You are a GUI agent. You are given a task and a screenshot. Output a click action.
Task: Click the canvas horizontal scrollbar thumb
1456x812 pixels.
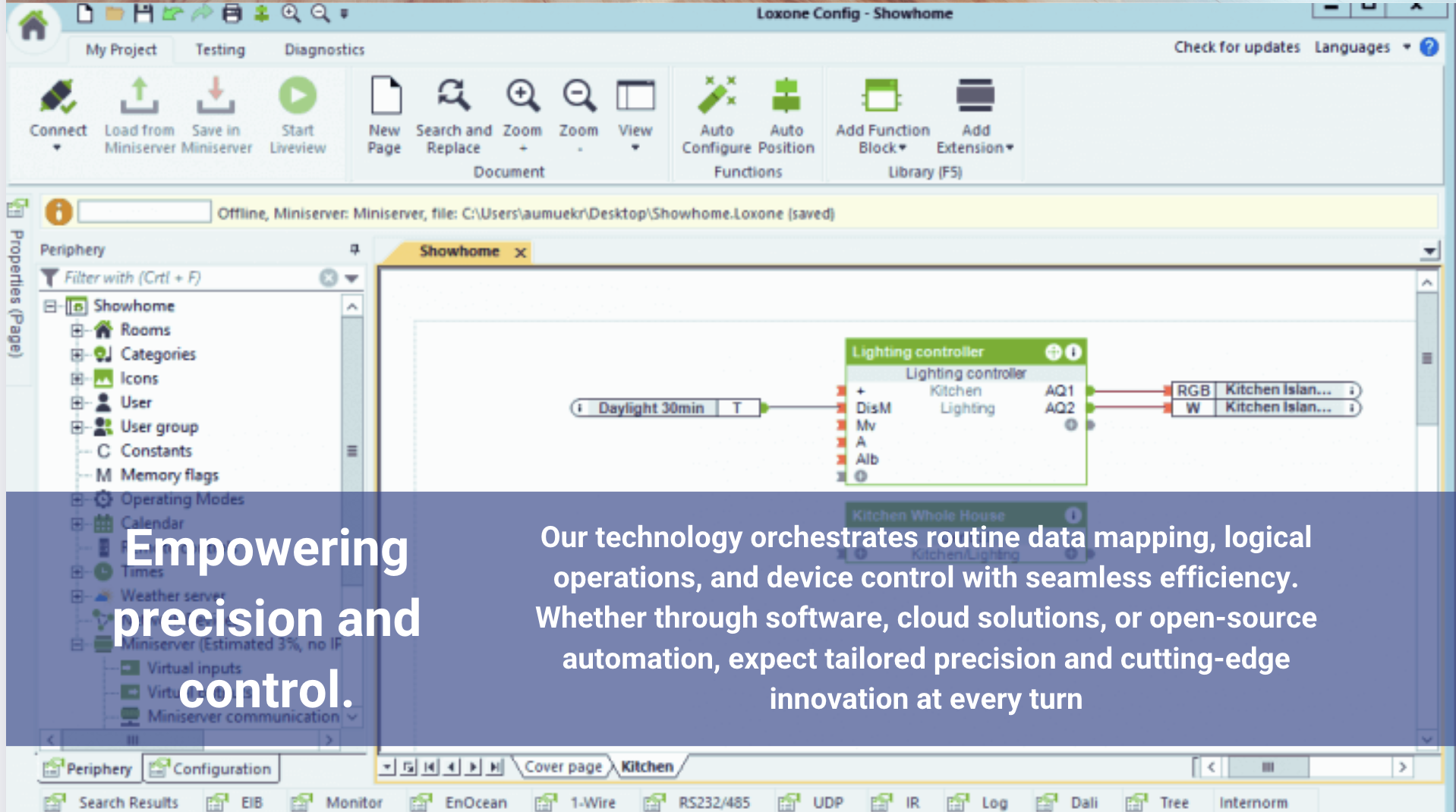coord(1268,767)
